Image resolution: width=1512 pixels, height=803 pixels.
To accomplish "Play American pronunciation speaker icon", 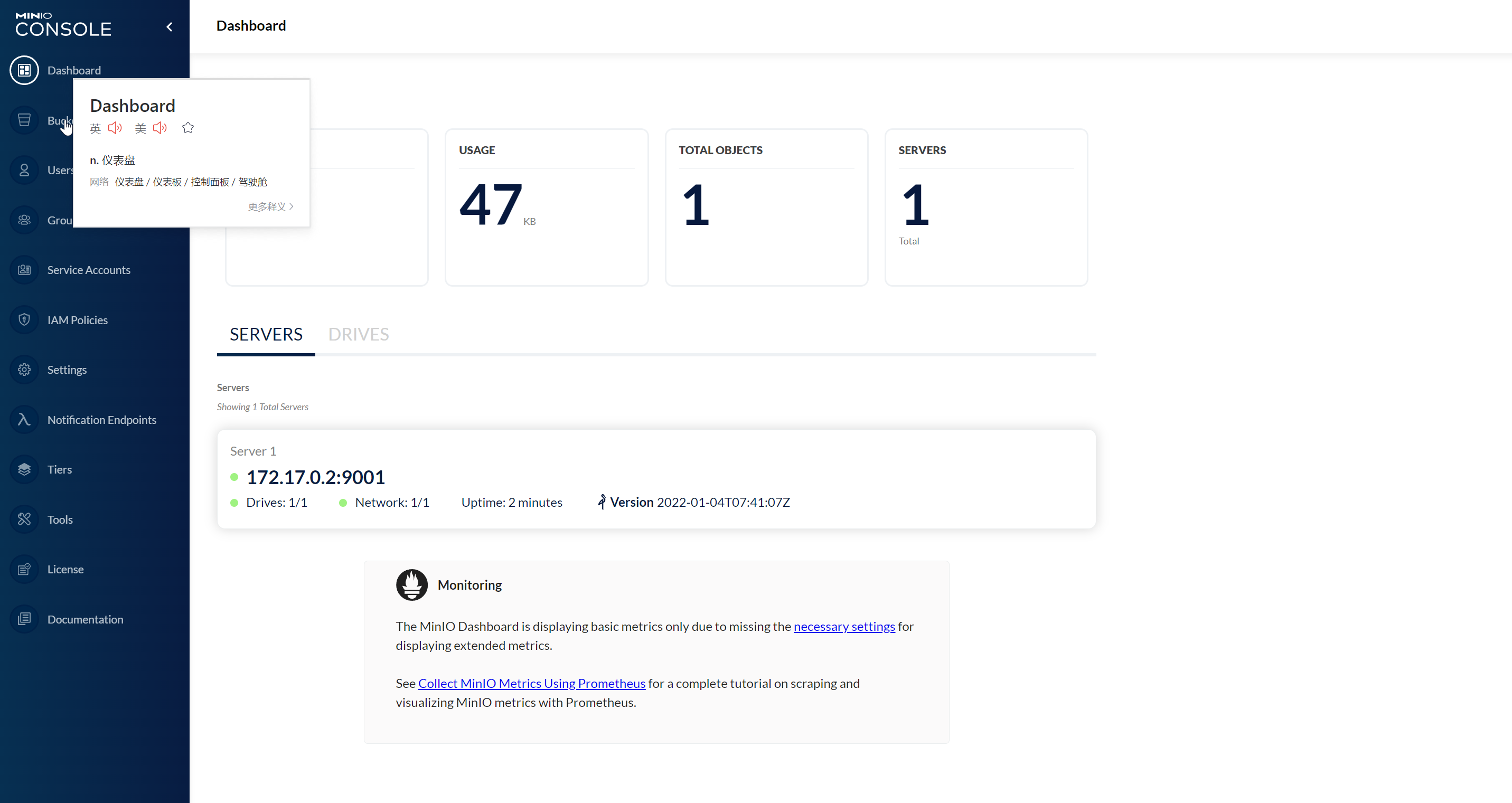I will point(159,128).
